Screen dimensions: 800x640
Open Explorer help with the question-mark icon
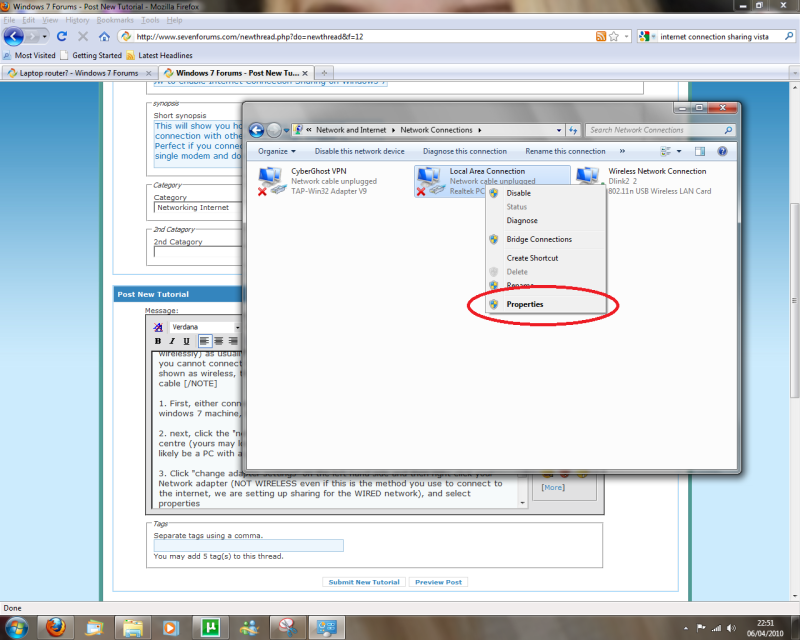[722, 151]
